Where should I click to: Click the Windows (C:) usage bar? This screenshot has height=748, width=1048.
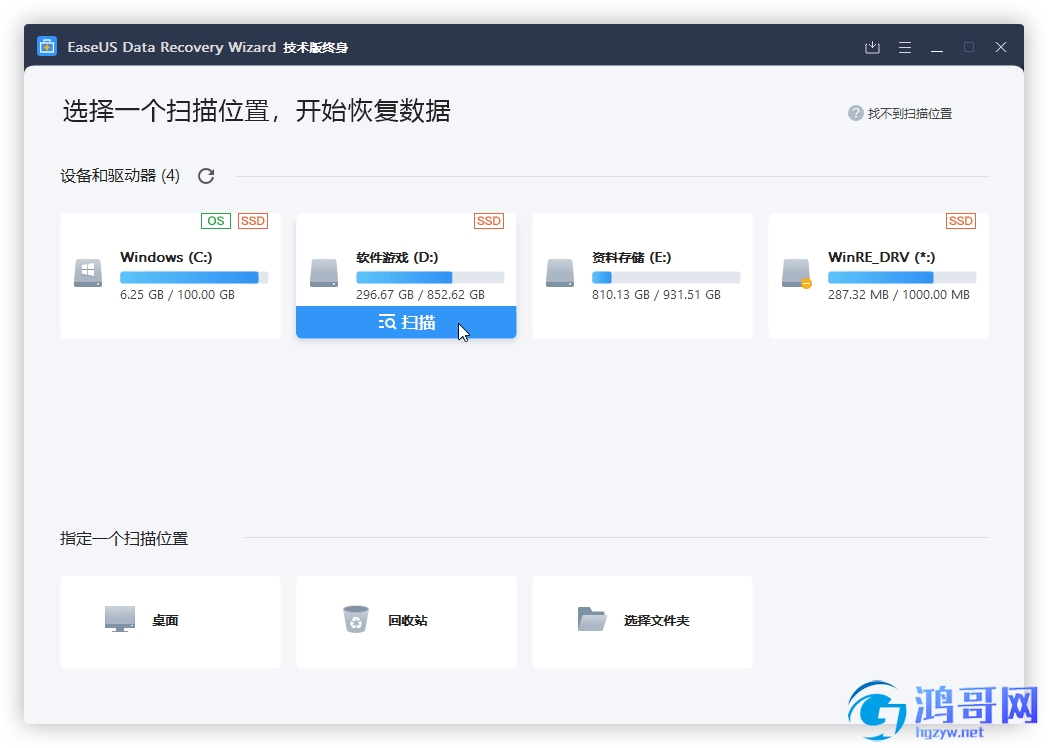(194, 277)
